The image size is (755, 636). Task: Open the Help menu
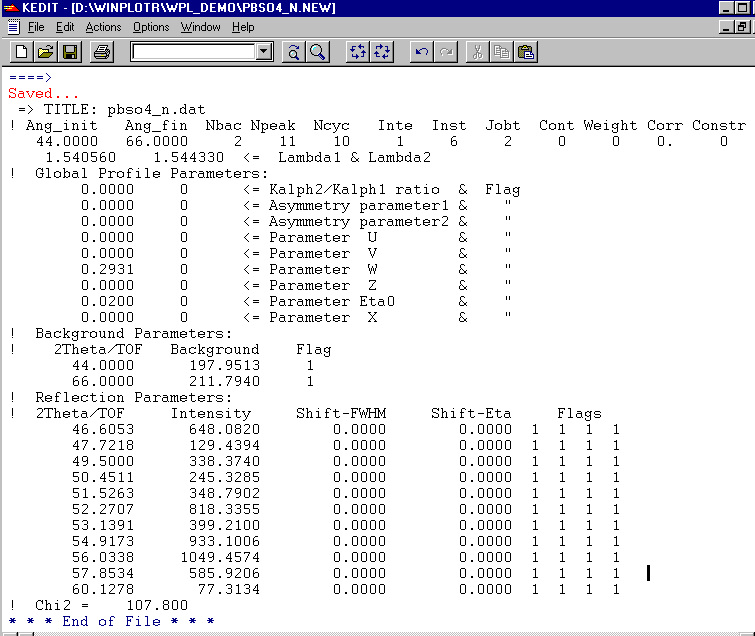(243, 27)
